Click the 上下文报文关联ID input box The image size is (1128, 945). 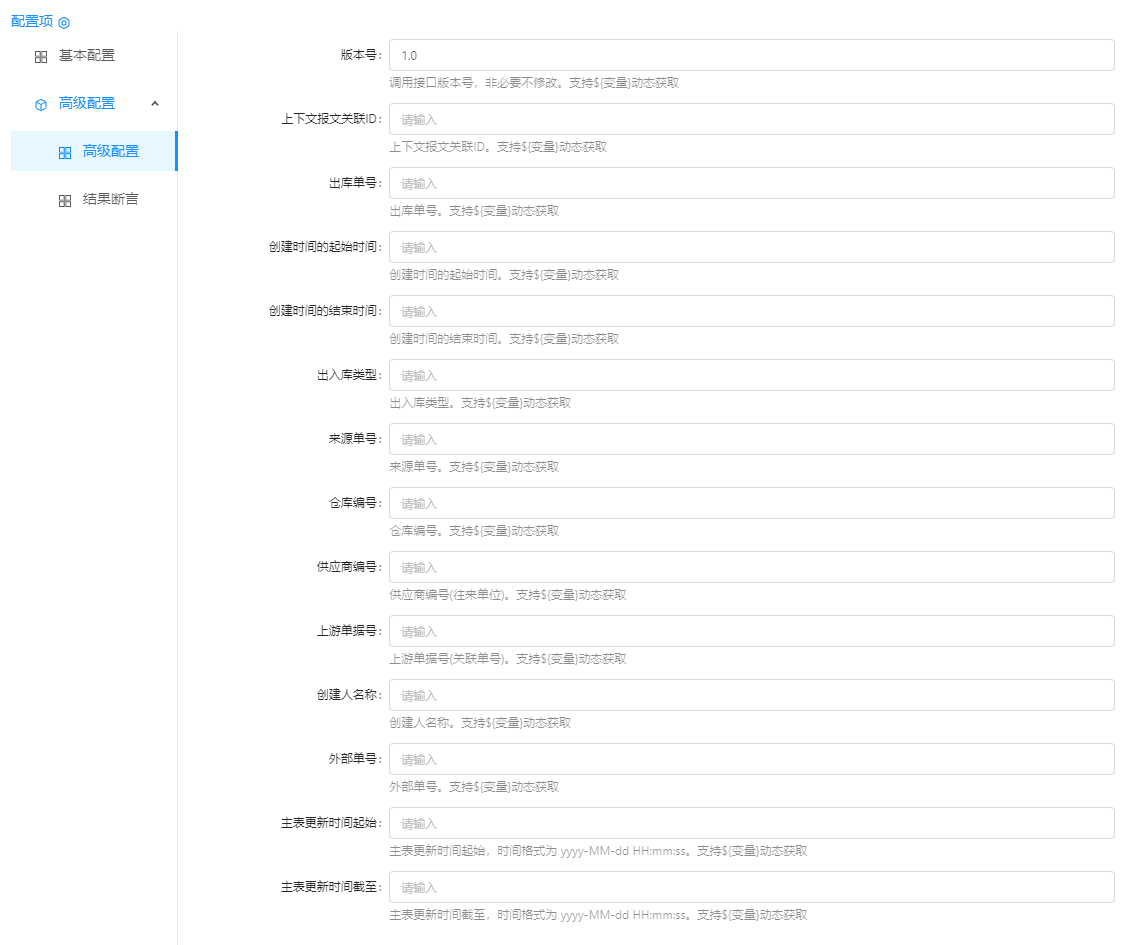coord(751,119)
